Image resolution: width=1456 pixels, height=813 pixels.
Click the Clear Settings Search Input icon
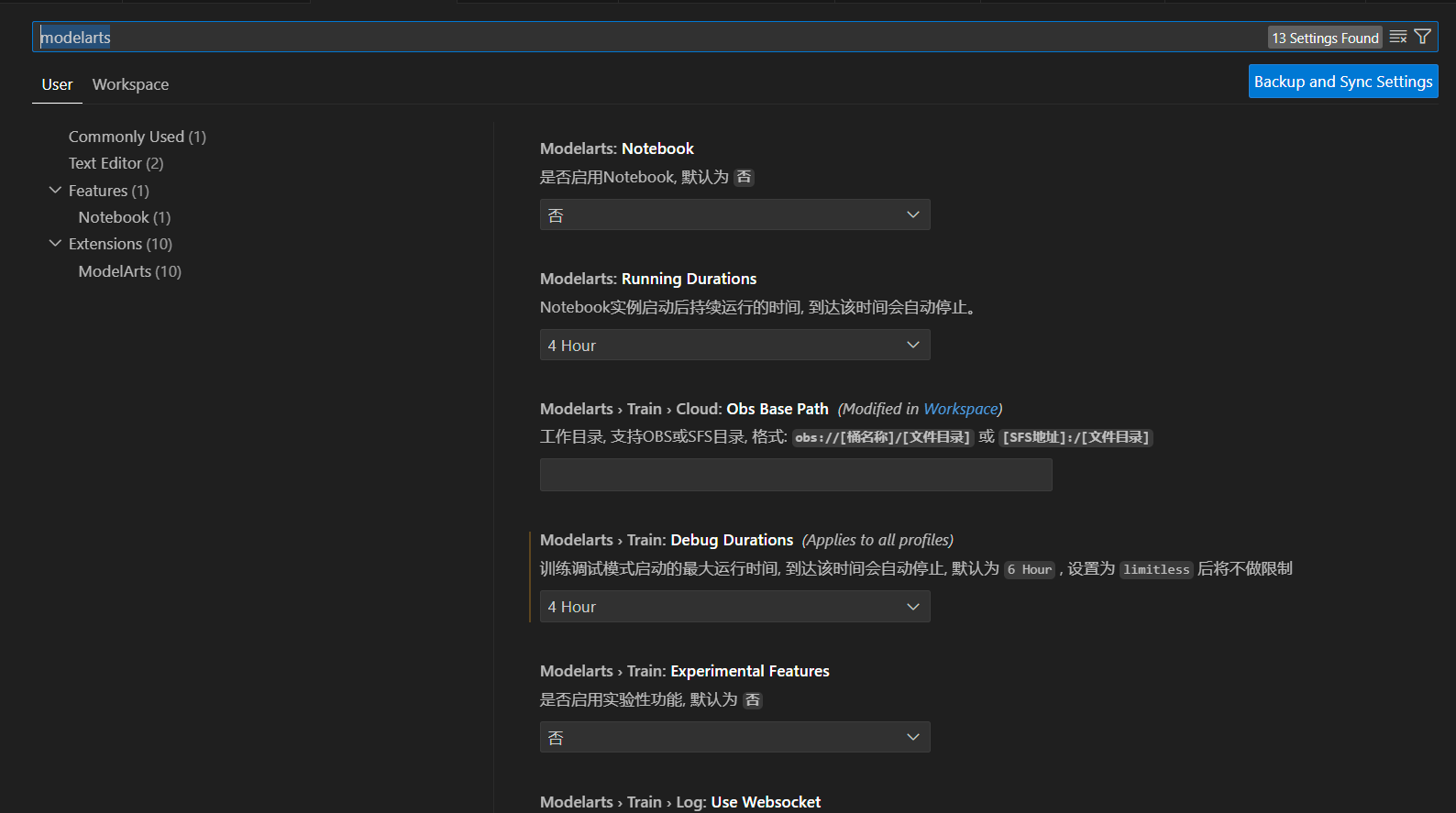tap(1398, 37)
